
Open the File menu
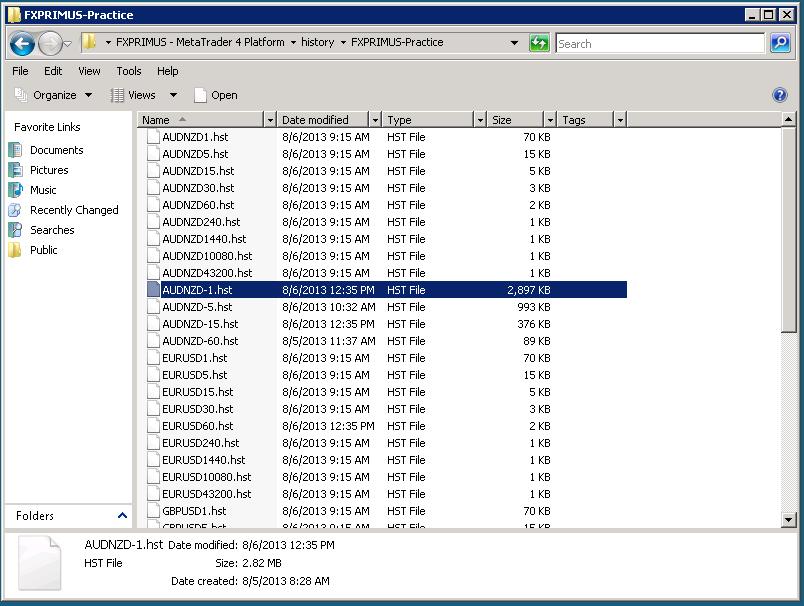tap(20, 71)
